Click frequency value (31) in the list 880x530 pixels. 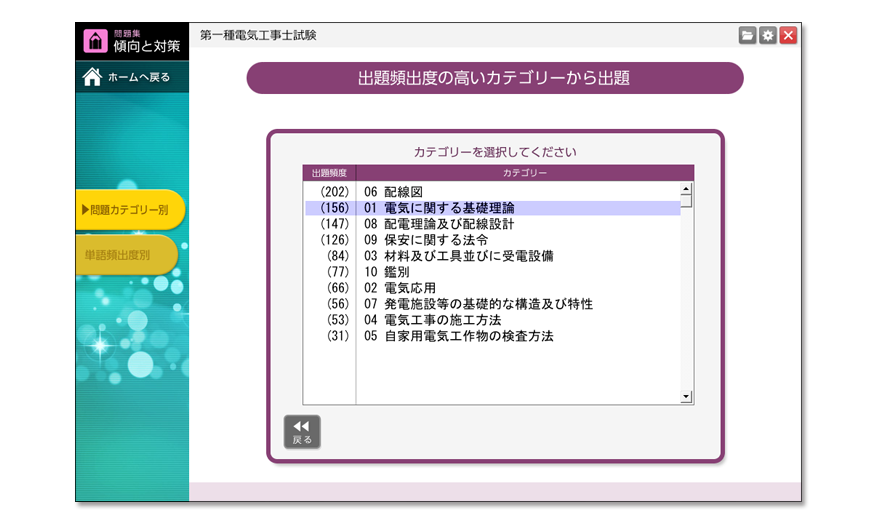coord(338,336)
